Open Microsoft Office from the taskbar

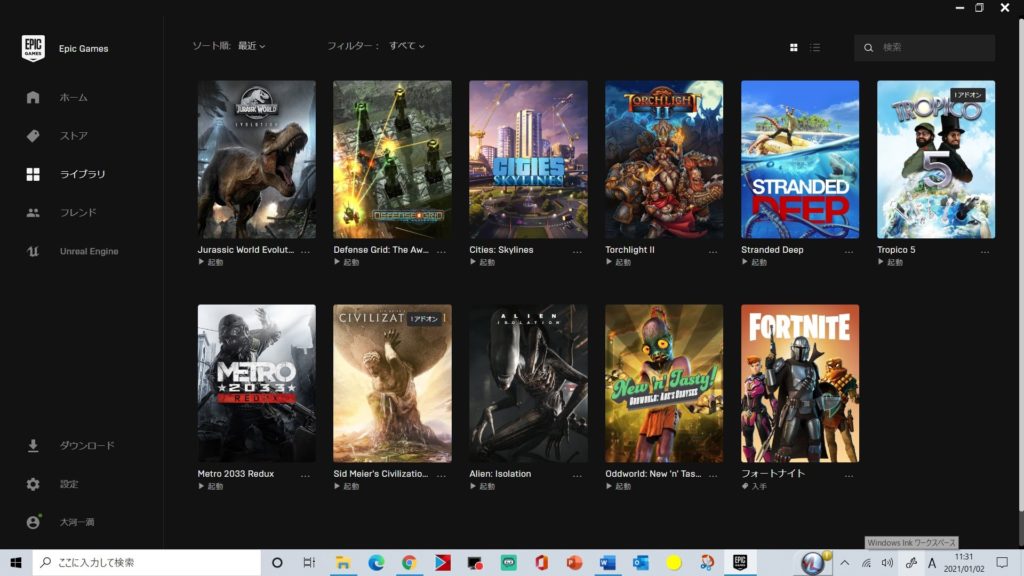coord(541,562)
